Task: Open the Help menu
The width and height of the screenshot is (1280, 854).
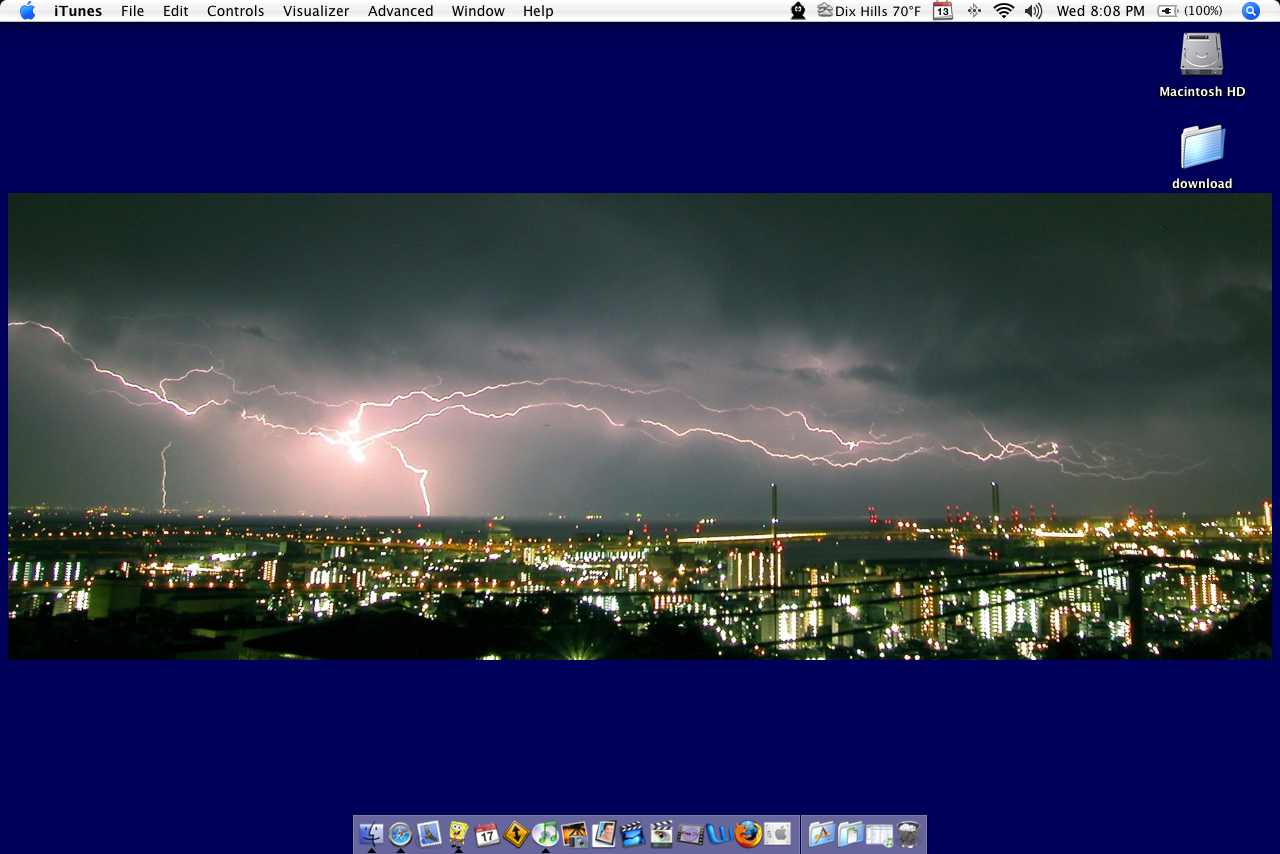Action: coord(538,11)
